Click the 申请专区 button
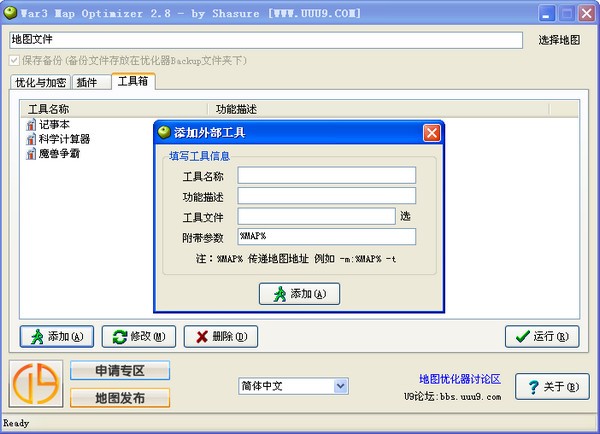The width and height of the screenshot is (600, 434). click(120, 370)
